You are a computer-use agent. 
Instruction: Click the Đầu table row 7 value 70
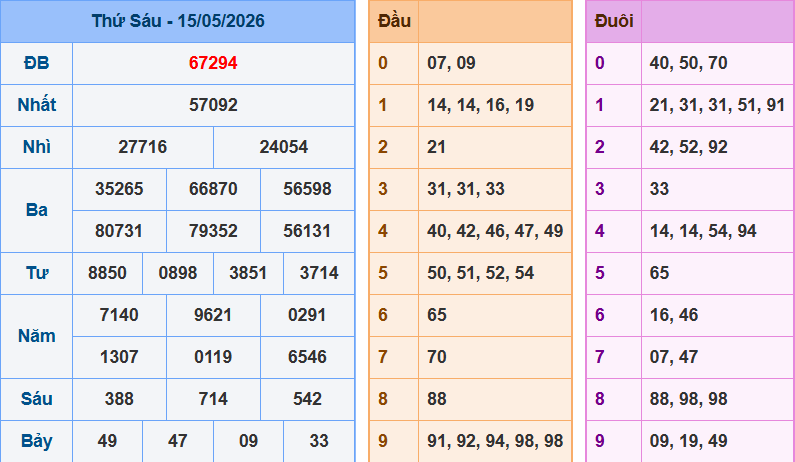pyautogui.click(x=437, y=357)
